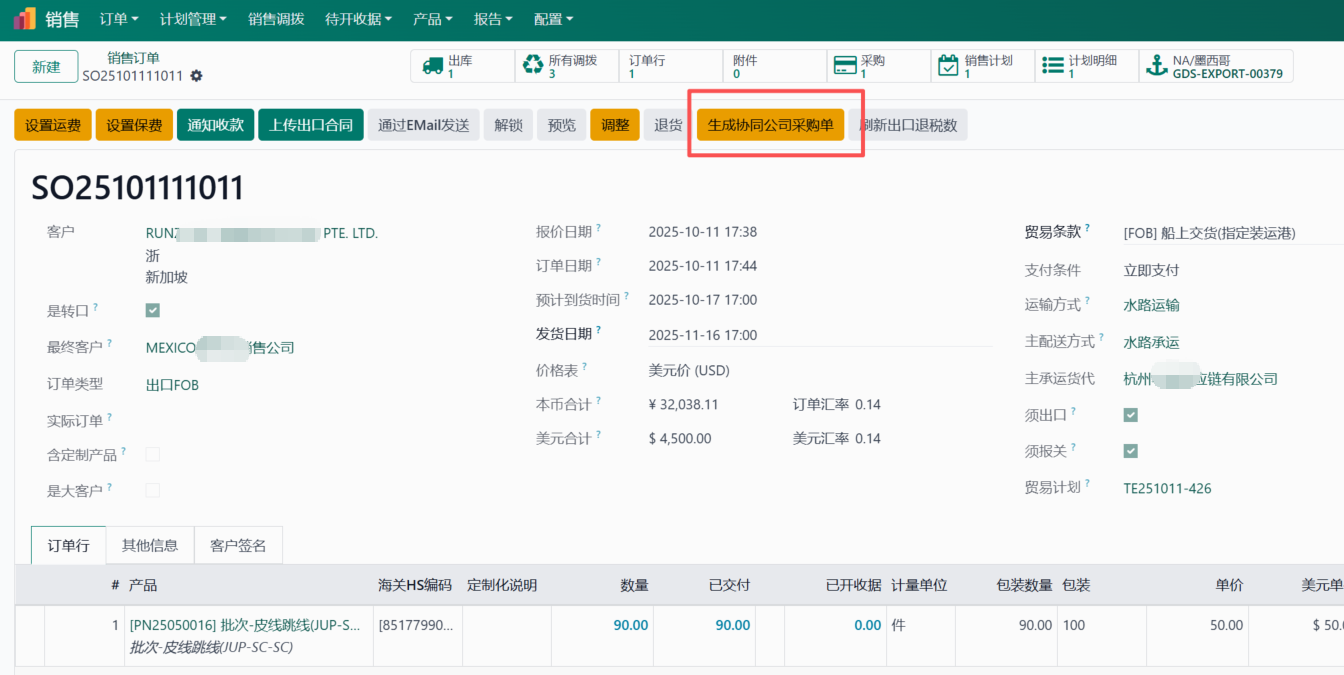Toggle the 须出口 checkbox
Image resolution: width=1344 pixels, height=675 pixels.
pyautogui.click(x=1131, y=414)
